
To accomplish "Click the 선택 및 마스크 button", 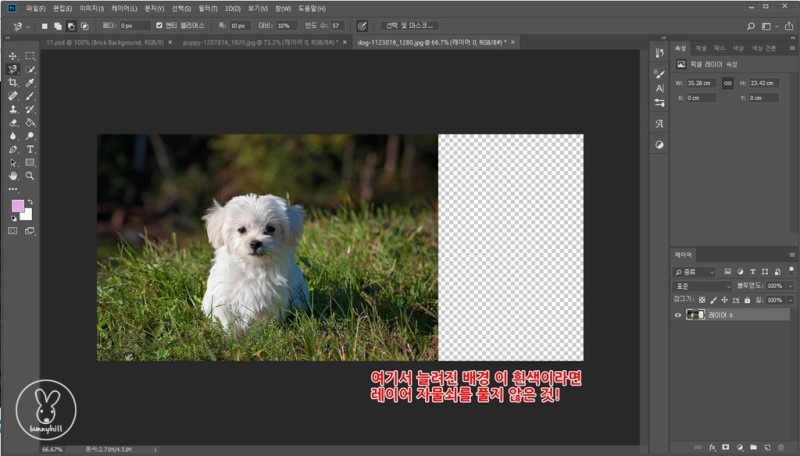I will click(x=410, y=25).
